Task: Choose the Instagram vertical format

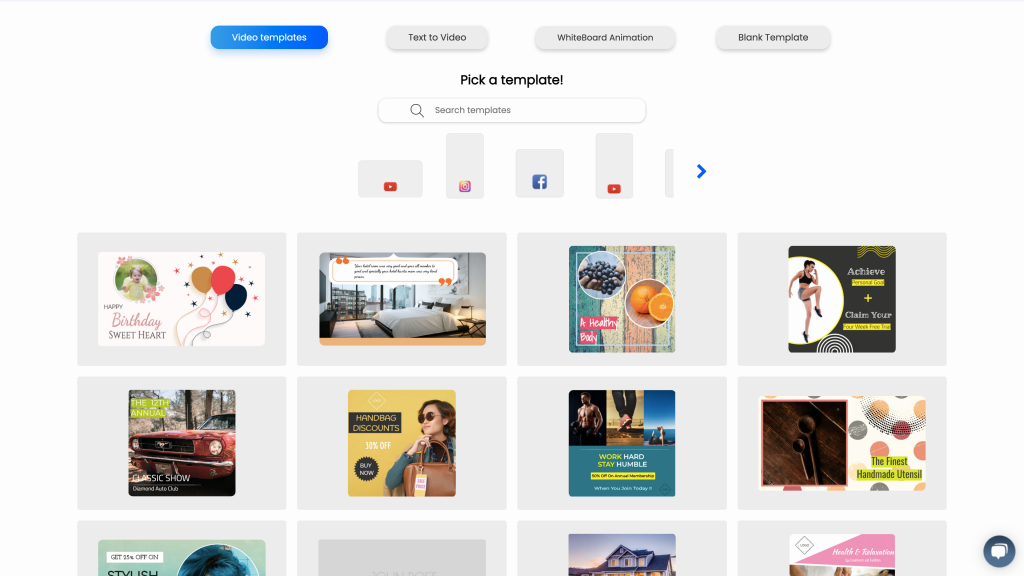Action: click(x=465, y=166)
